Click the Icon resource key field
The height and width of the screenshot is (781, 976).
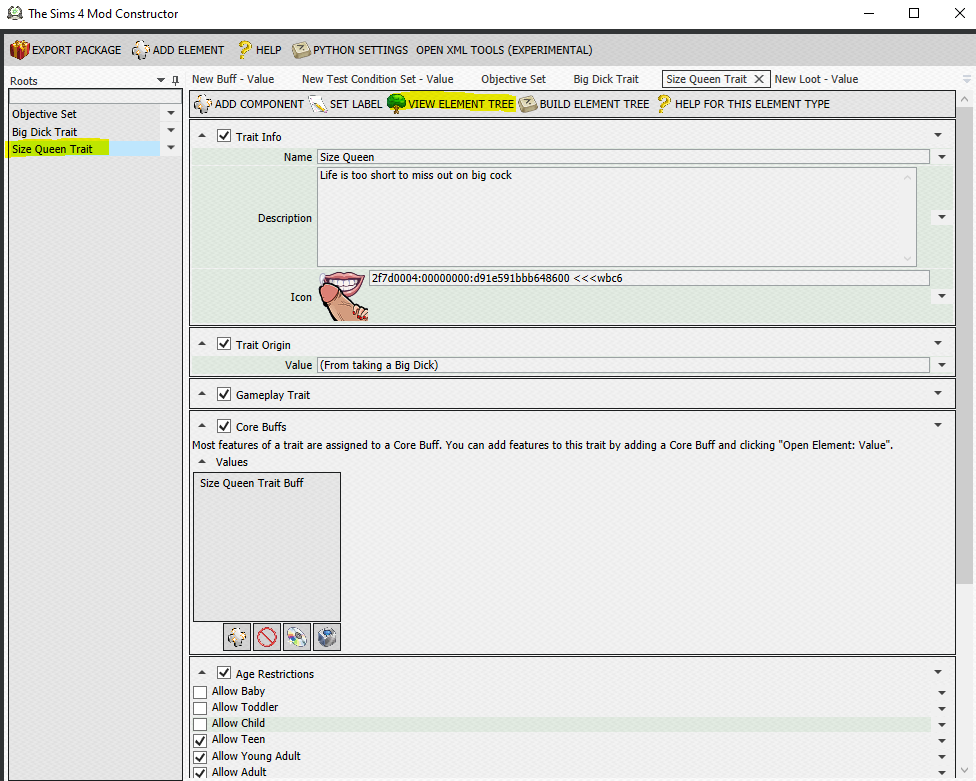pyautogui.click(x=649, y=278)
